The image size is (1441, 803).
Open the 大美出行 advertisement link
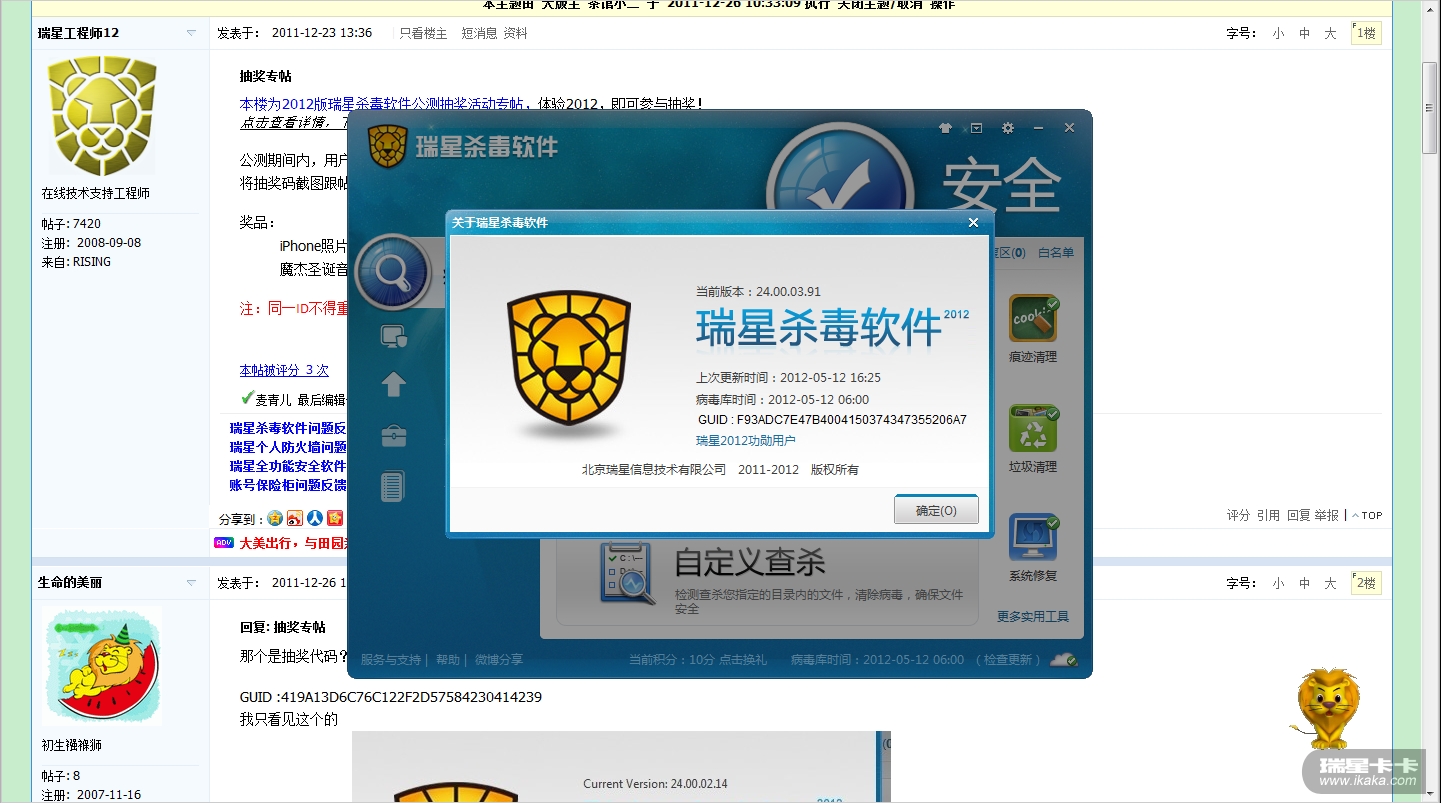pyautogui.click(x=292, y=543)
